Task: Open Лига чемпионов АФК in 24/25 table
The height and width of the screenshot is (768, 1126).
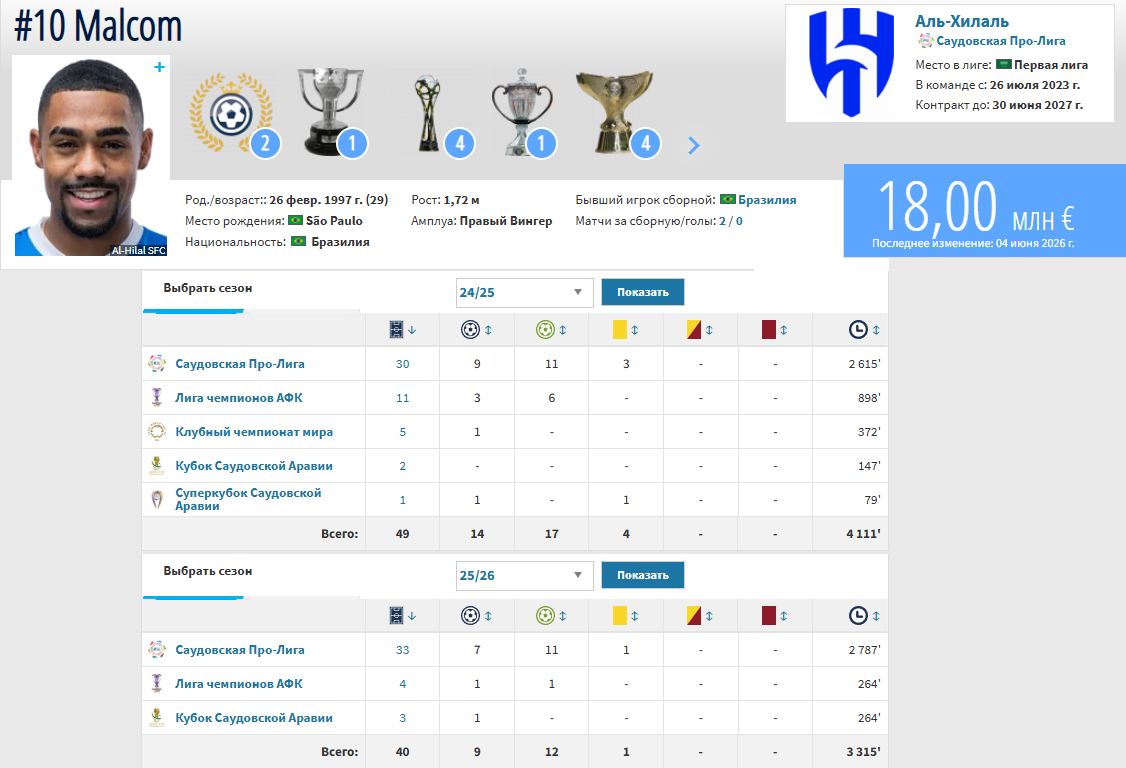Action: [238, 398]
